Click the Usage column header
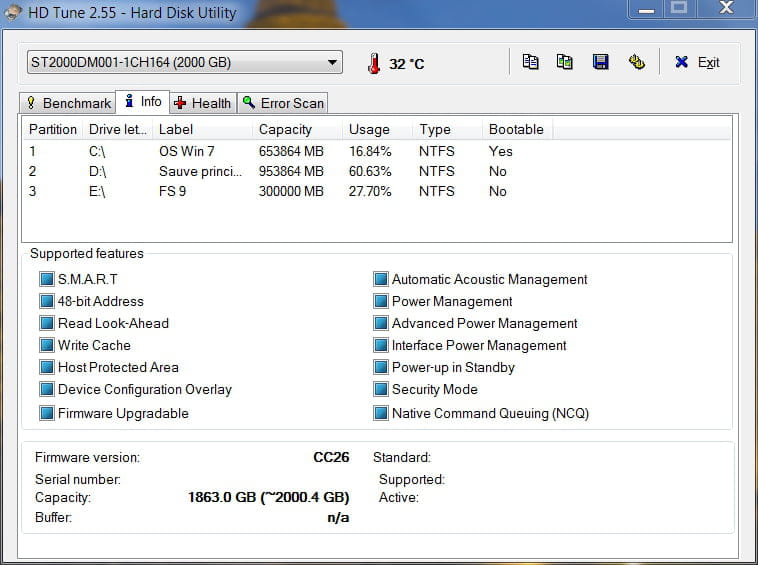758x565 pixels. [x=378, y=130]
